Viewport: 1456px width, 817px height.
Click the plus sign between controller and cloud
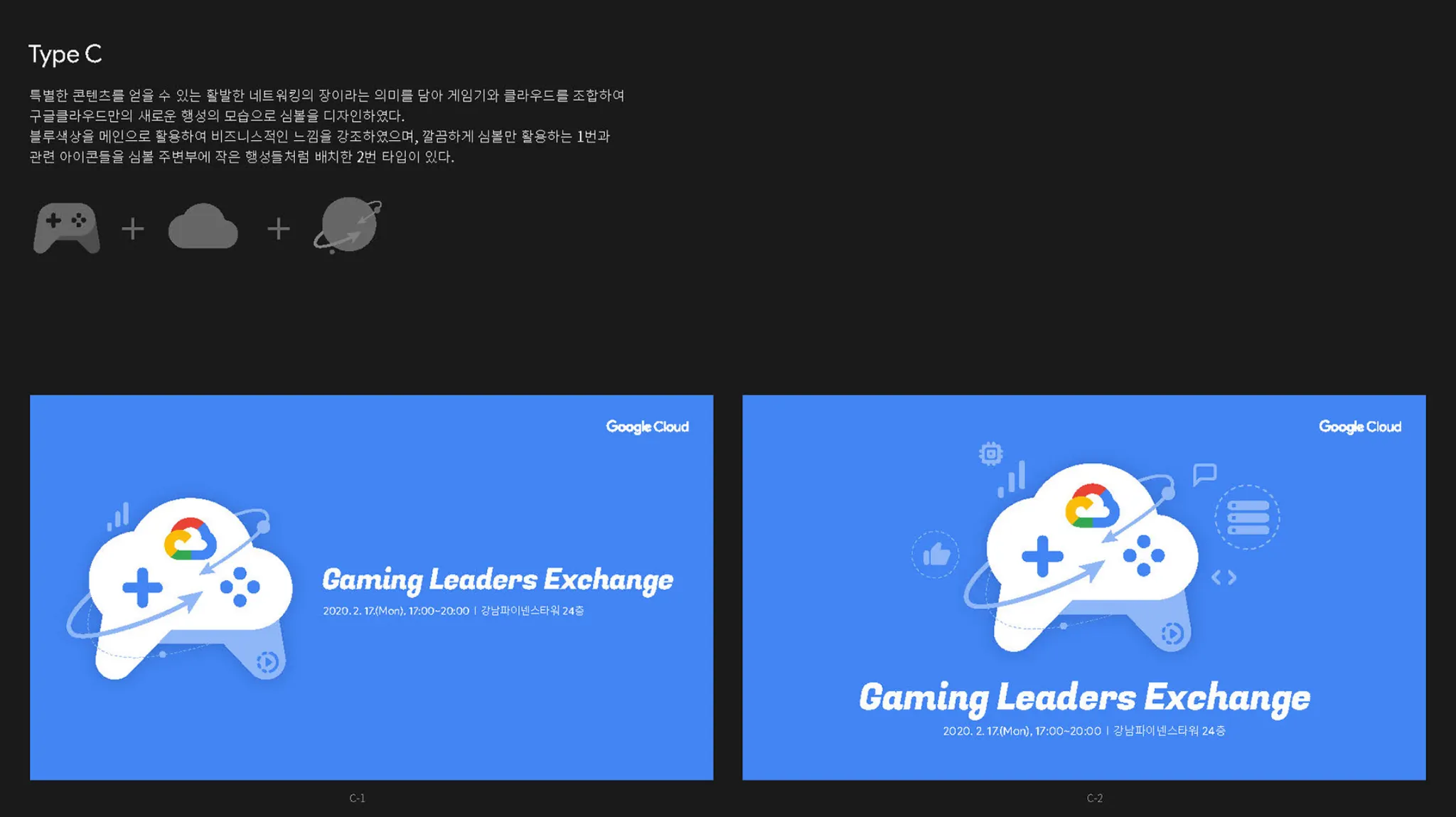click(133, 229)
